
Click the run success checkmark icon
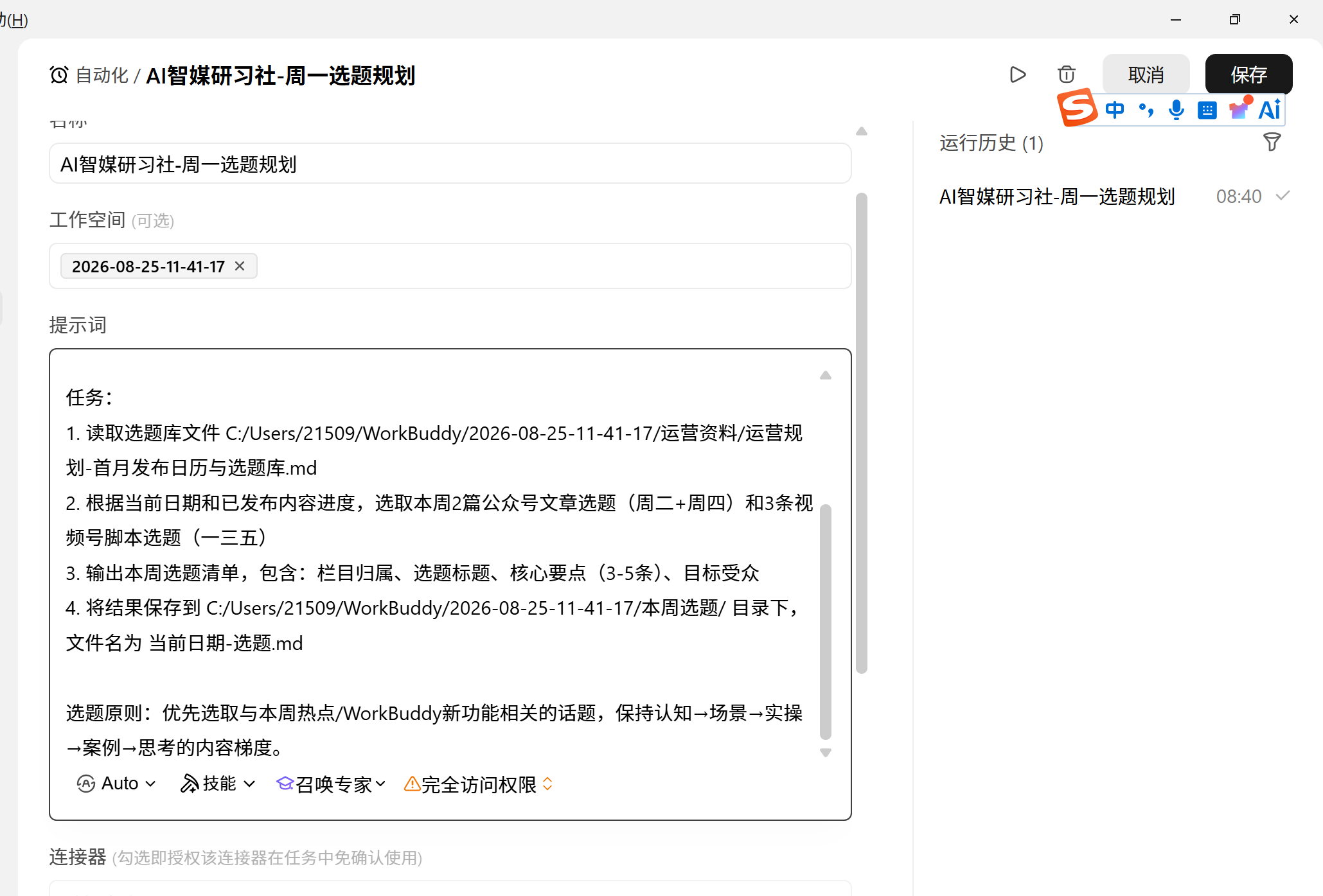(1283, 196)
